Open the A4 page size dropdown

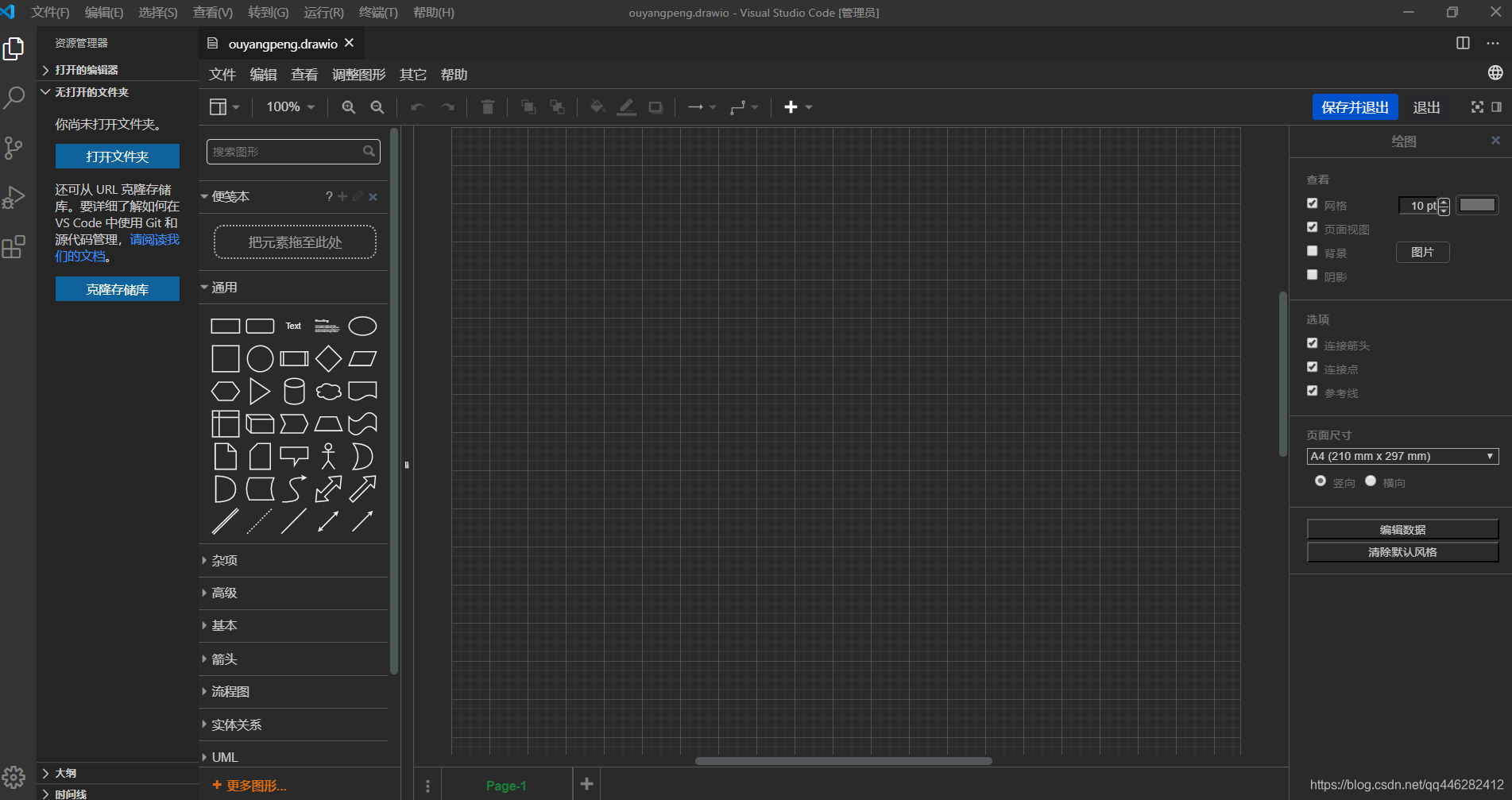1402,456
